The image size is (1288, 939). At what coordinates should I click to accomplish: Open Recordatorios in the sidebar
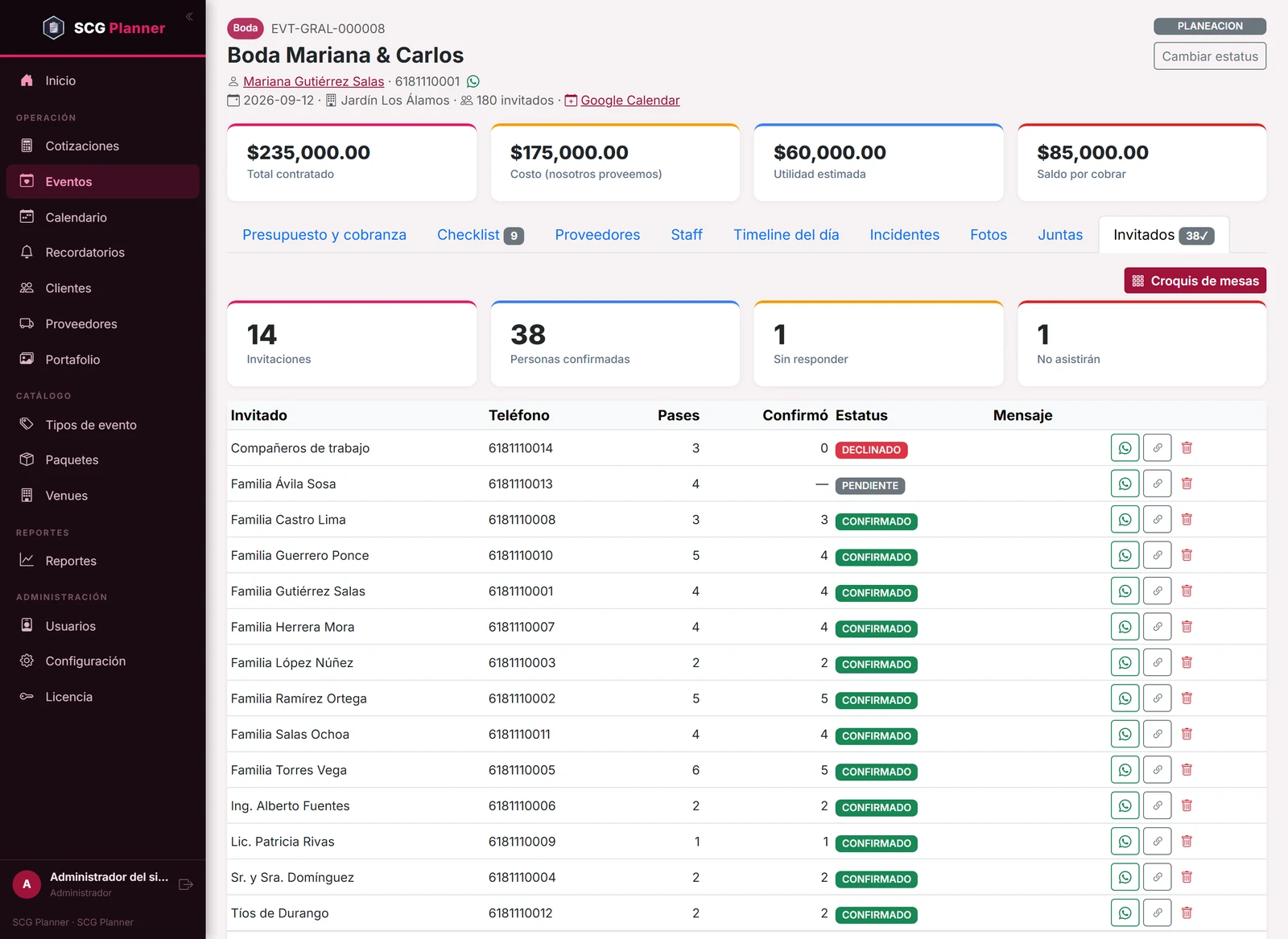coord(103,253)
